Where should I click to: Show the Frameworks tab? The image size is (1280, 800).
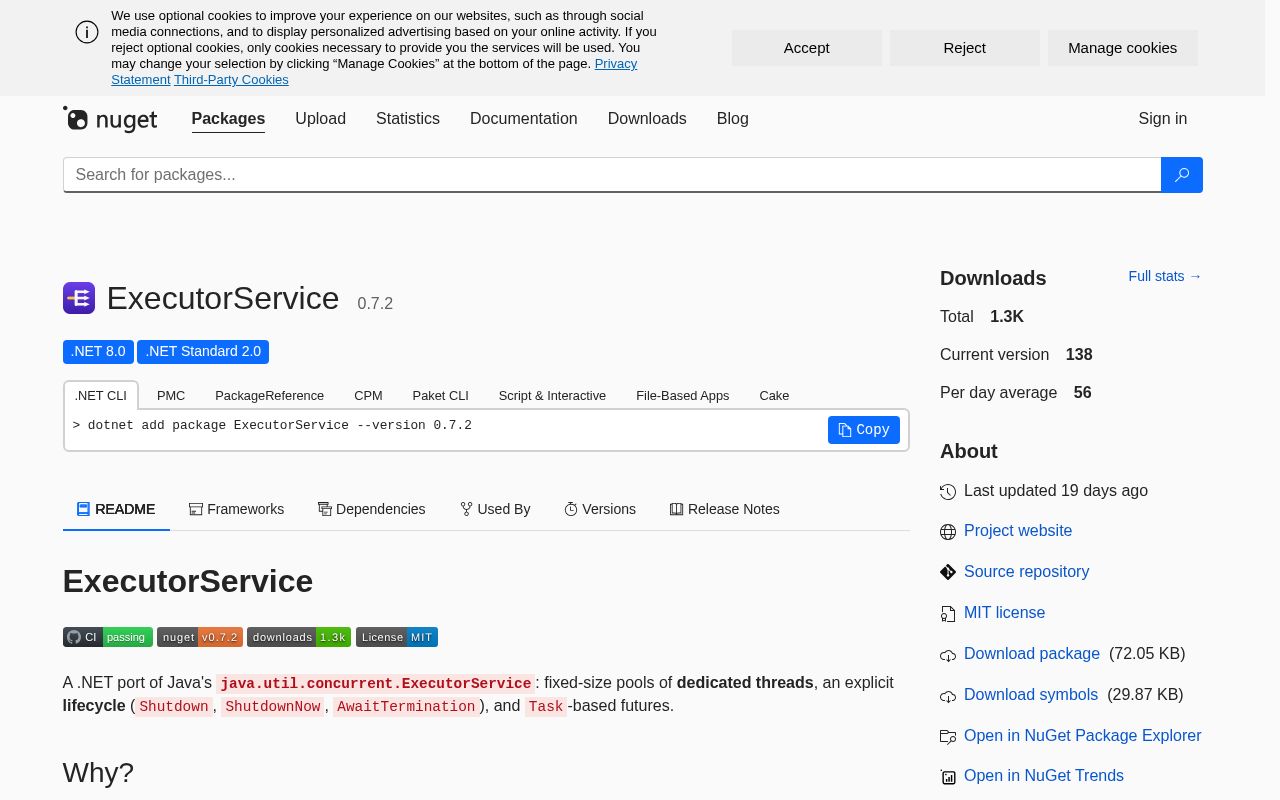click(x=236, y=509)
